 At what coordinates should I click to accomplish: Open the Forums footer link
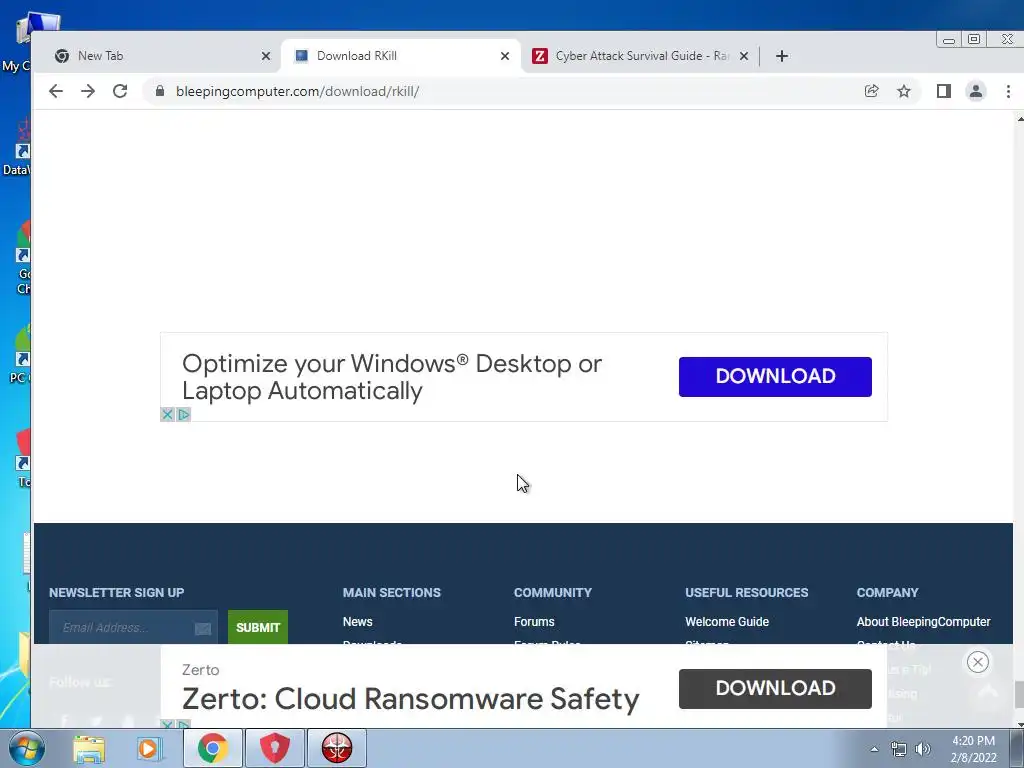tap(534, 622)
